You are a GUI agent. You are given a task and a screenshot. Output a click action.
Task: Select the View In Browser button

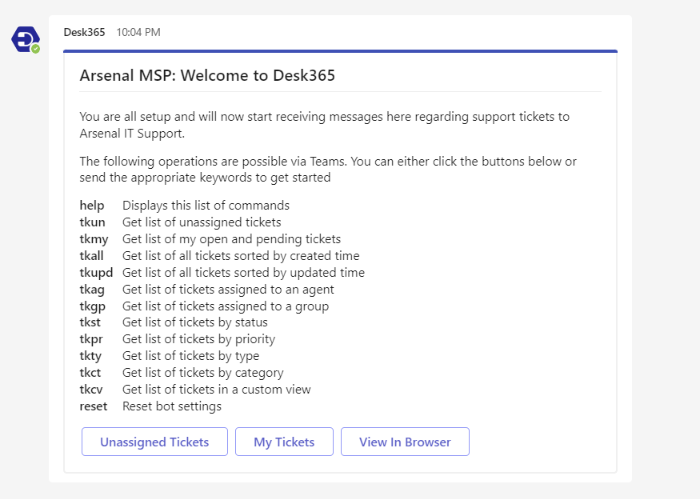pos(405,442)
